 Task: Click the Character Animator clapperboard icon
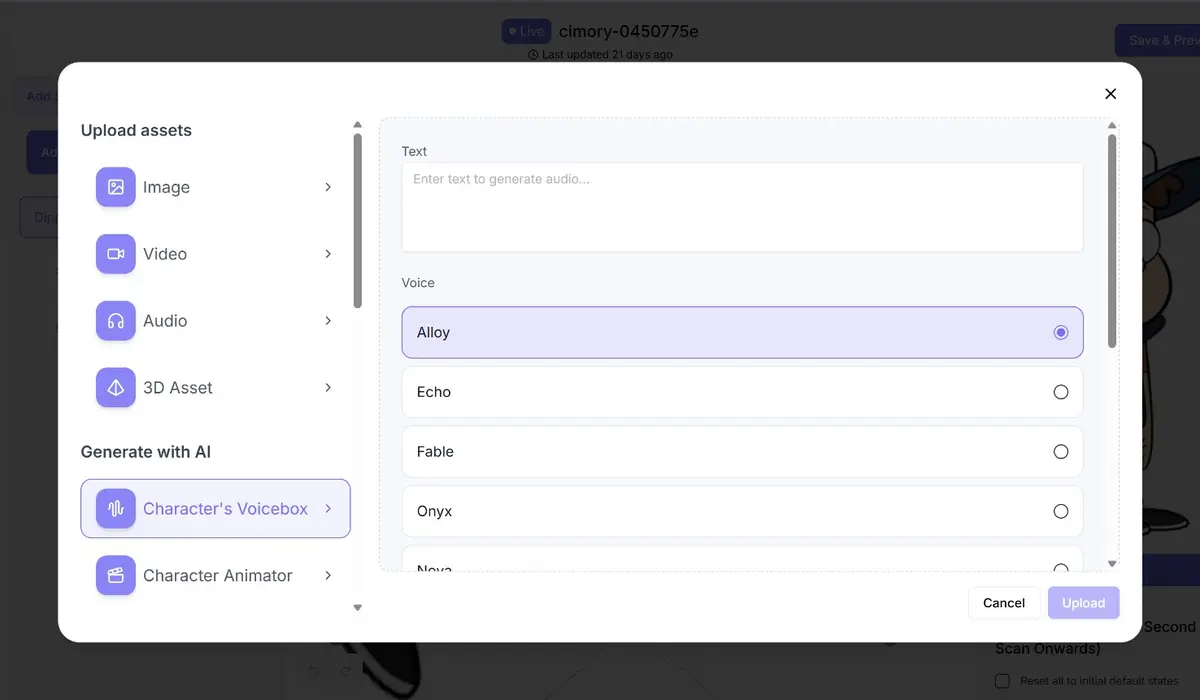tap(116, 576)
